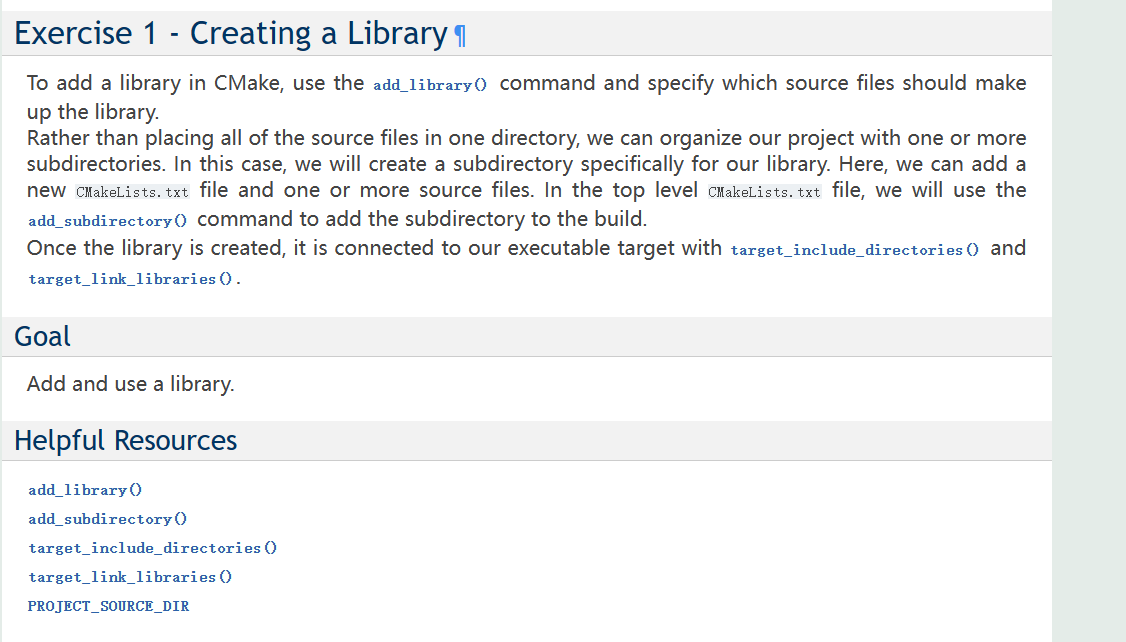Visit target_link_libraries() under Helpful Resources
Viewport: 1126px width, 642px height.
[130, 577]
